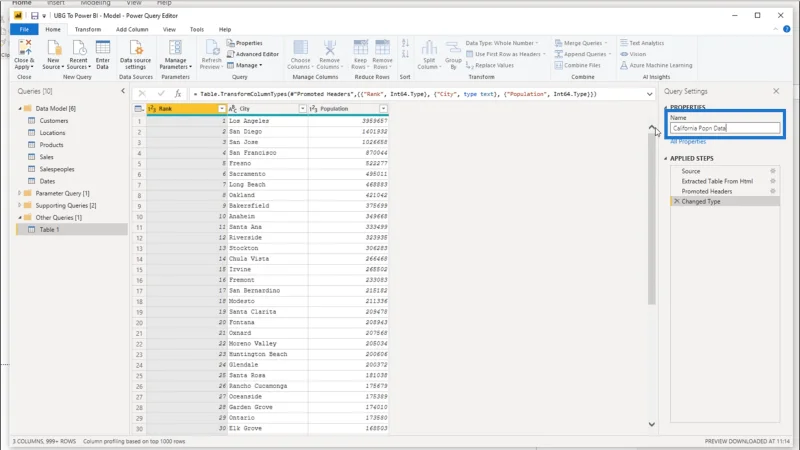800x450 pixels.
Task: Click Choose Columns icon
Action: (300, 47)
